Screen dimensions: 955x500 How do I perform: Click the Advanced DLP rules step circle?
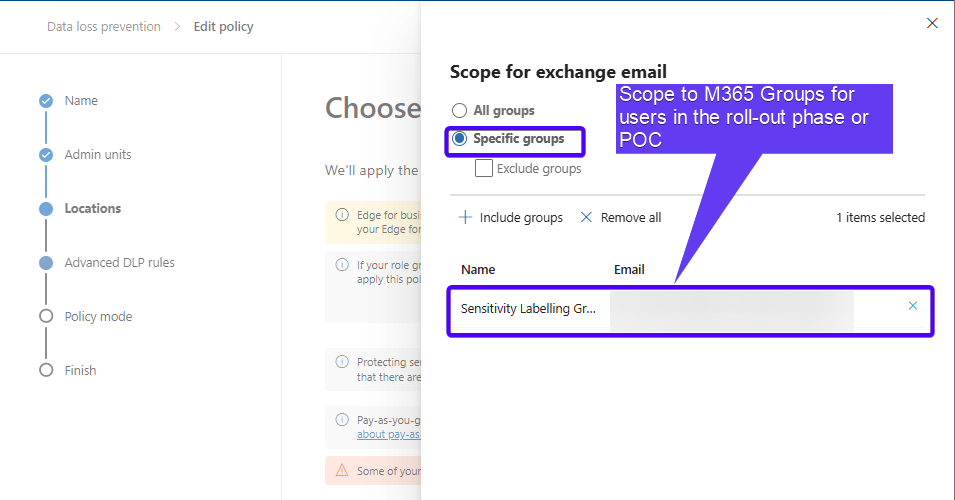point(46,262)
